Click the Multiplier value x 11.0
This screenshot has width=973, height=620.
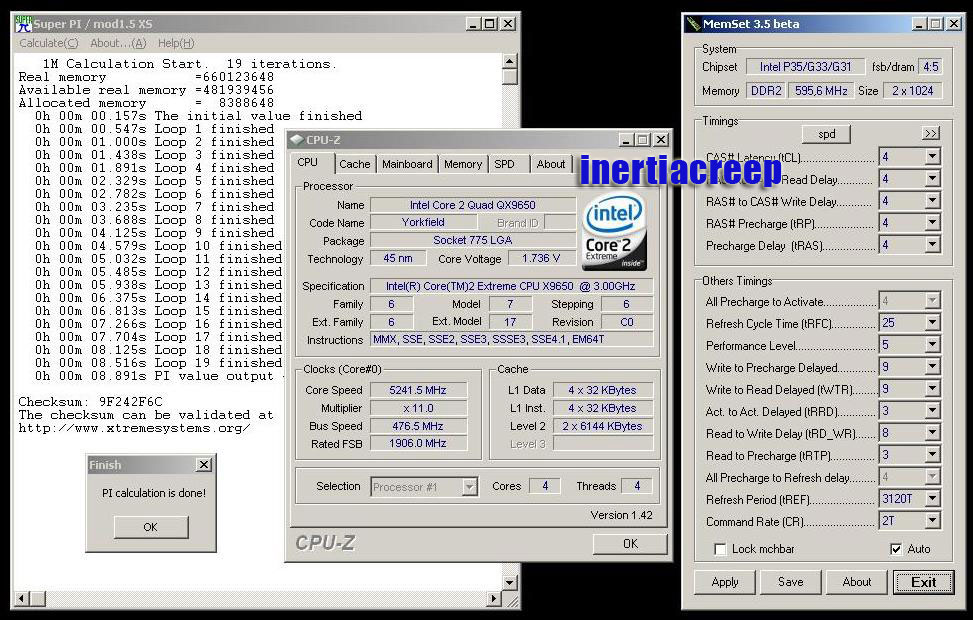point(418,408)
